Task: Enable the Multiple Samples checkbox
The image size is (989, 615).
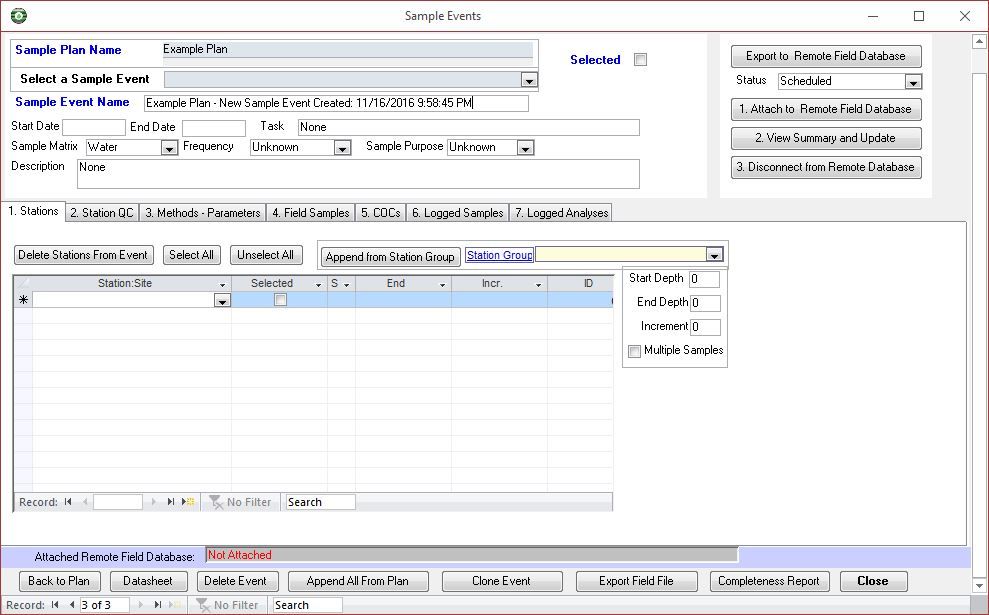Action: (635, 351)
